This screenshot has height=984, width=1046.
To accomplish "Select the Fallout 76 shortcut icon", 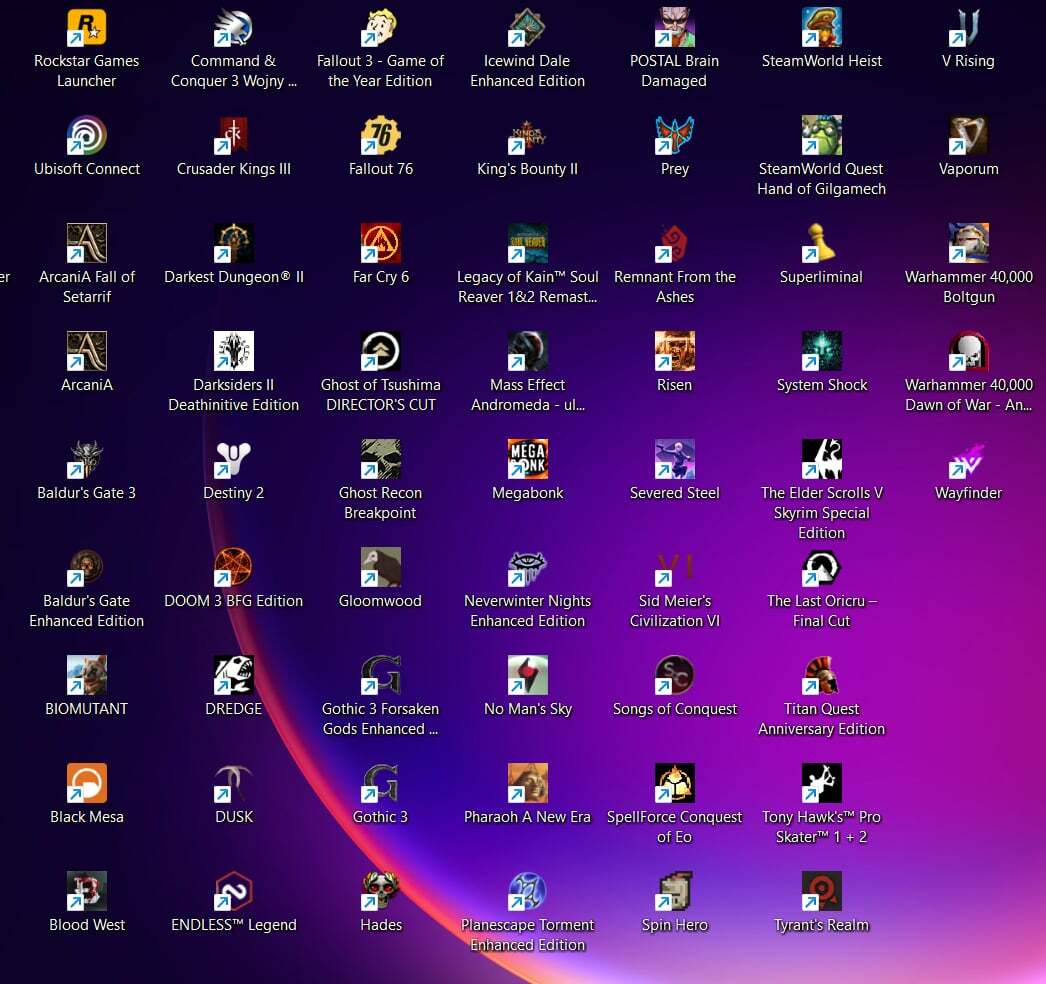I will [381, 136].
